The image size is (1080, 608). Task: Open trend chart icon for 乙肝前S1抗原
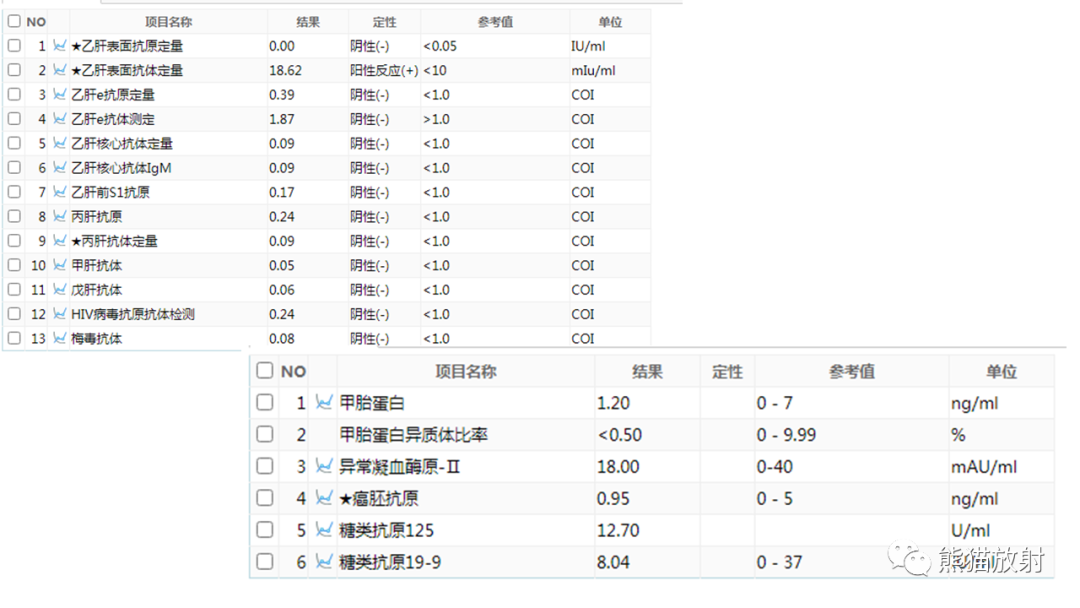point(60,192)
